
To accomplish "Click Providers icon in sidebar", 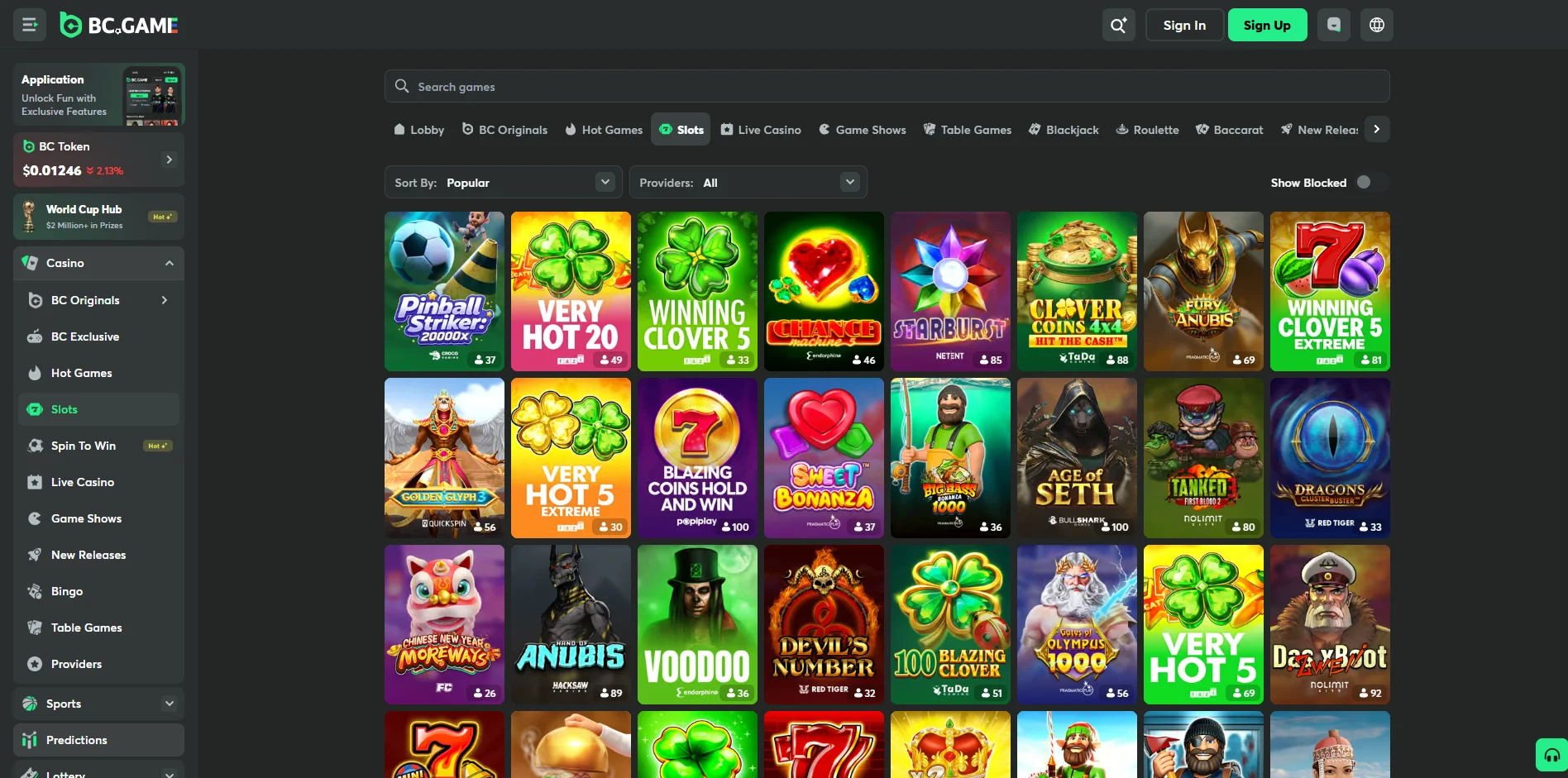I will coord(35,664).
